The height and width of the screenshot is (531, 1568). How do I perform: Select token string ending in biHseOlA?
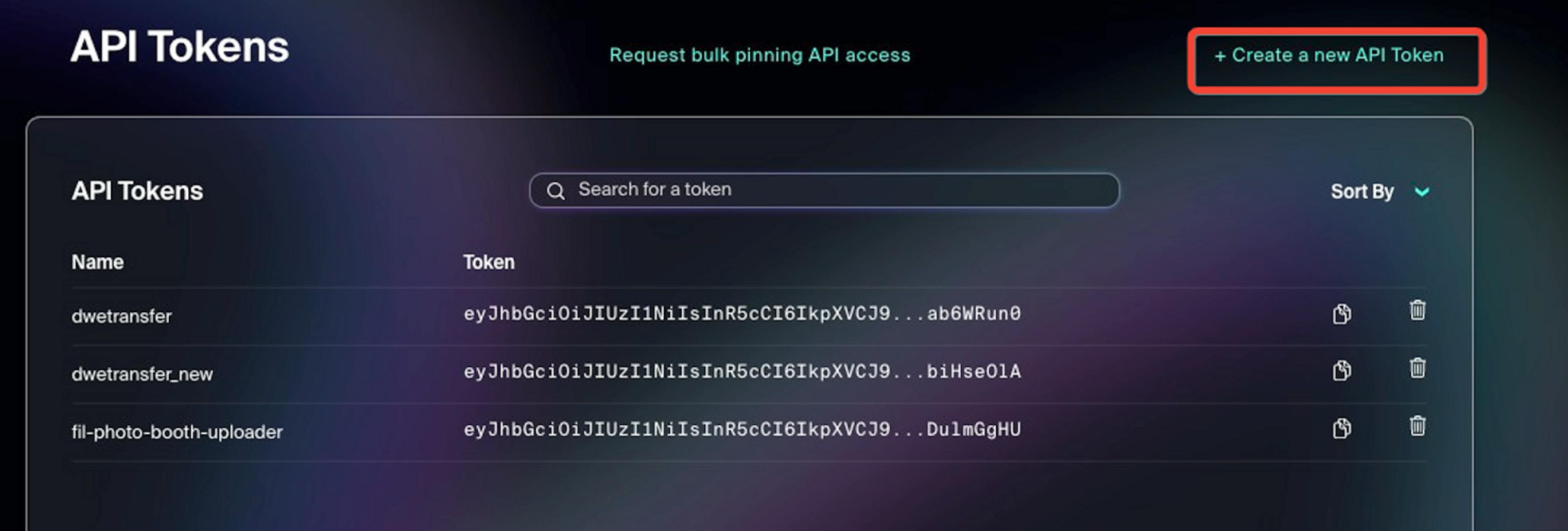742,372
